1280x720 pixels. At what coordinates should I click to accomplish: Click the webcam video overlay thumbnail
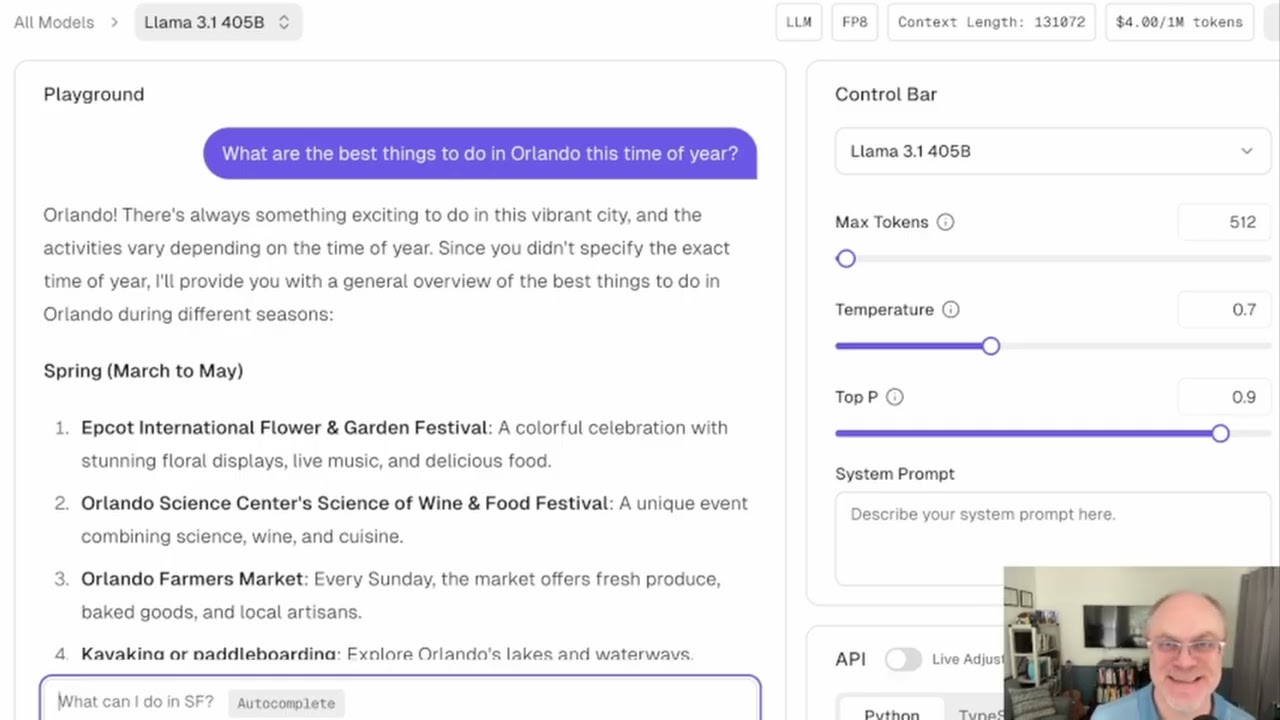coord(1142,643)
